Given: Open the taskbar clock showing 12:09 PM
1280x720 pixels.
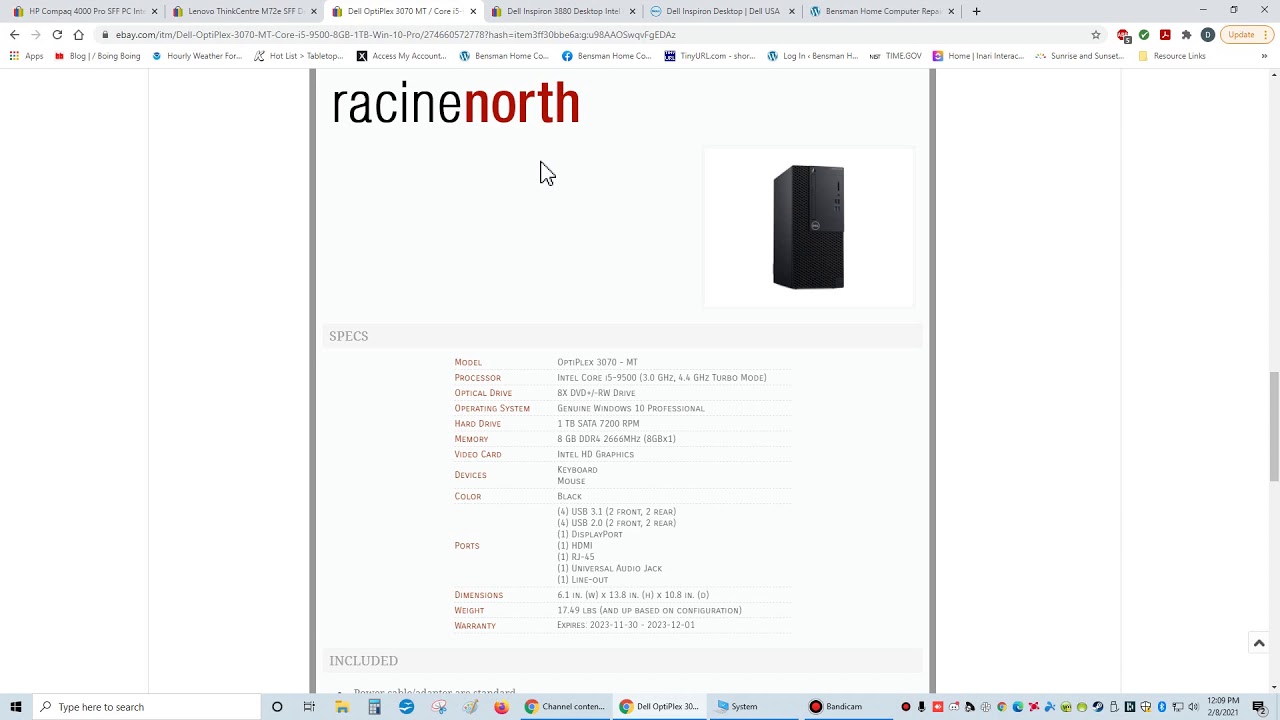Looking at the screenshot, I should [x=1223, y=707].
